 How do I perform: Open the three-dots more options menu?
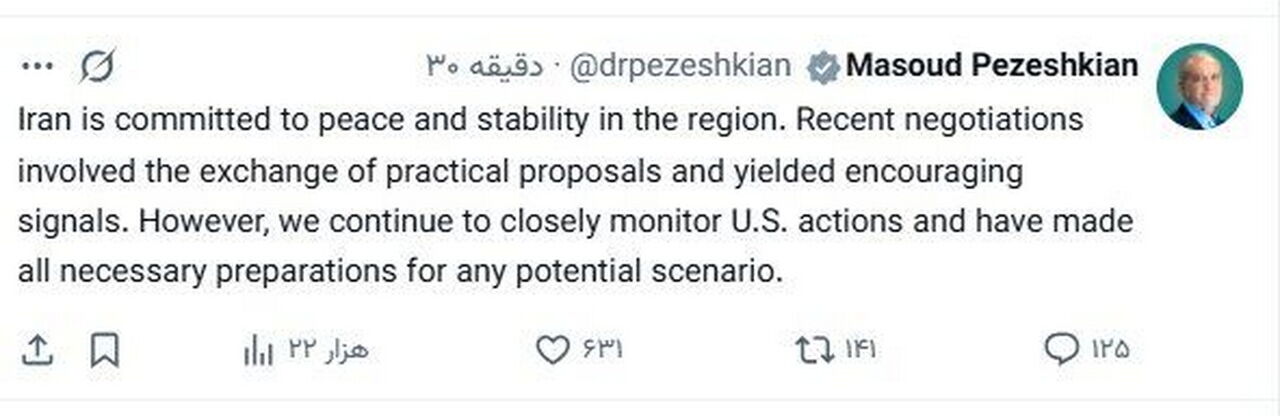point(36,67)
